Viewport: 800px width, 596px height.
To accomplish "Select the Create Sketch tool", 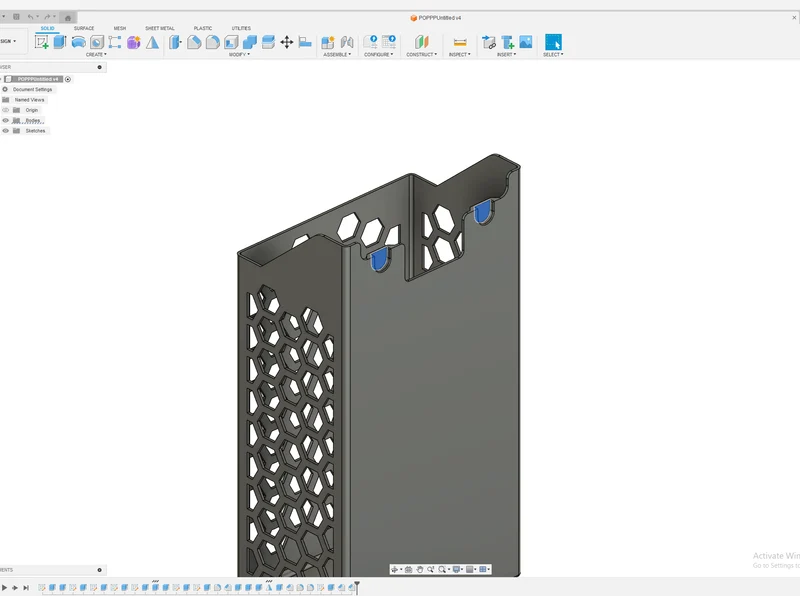I will [x=41, y=42].
